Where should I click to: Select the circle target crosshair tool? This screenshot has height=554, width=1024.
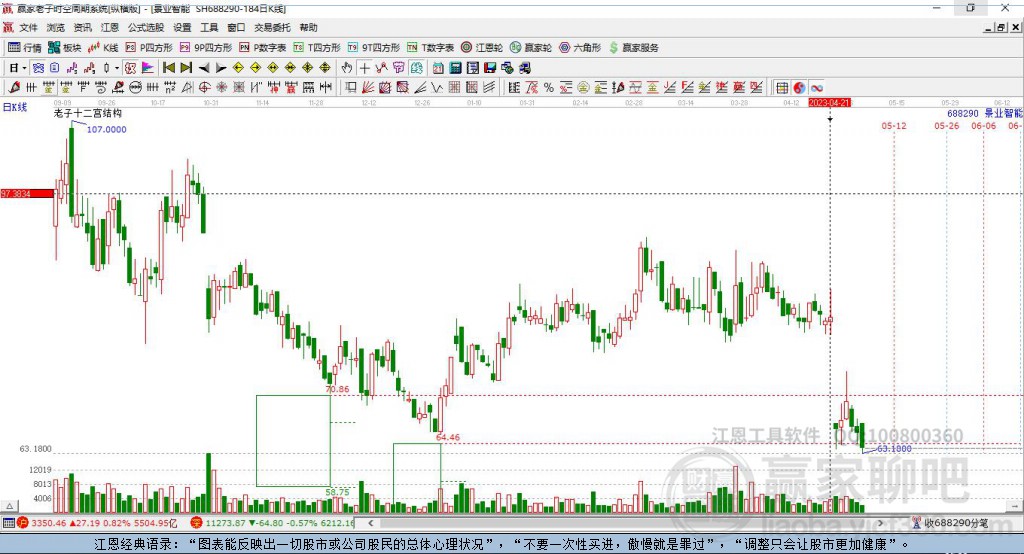coord(204,88)
